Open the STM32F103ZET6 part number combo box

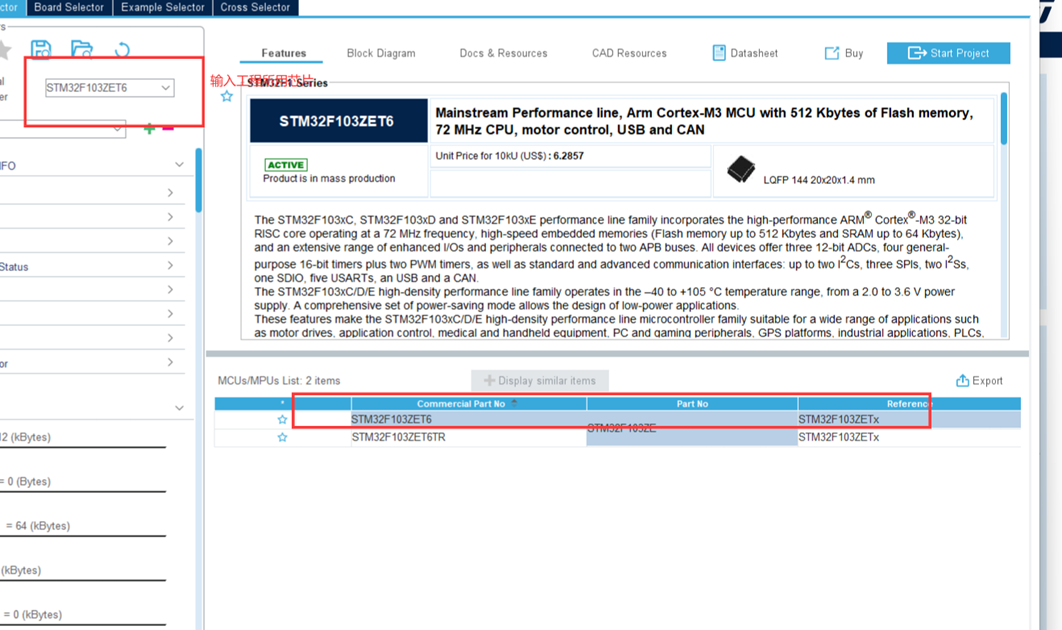110,87
